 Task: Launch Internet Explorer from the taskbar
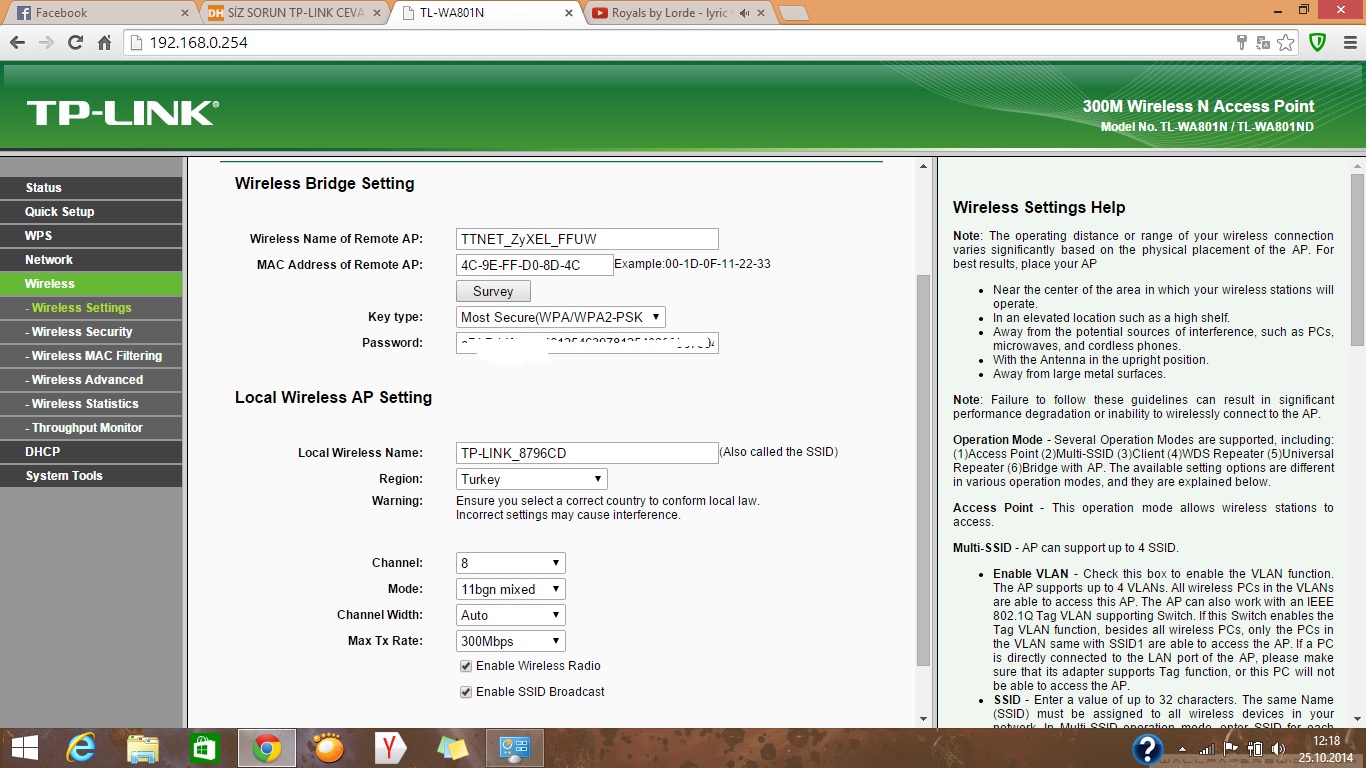point(82,748)
